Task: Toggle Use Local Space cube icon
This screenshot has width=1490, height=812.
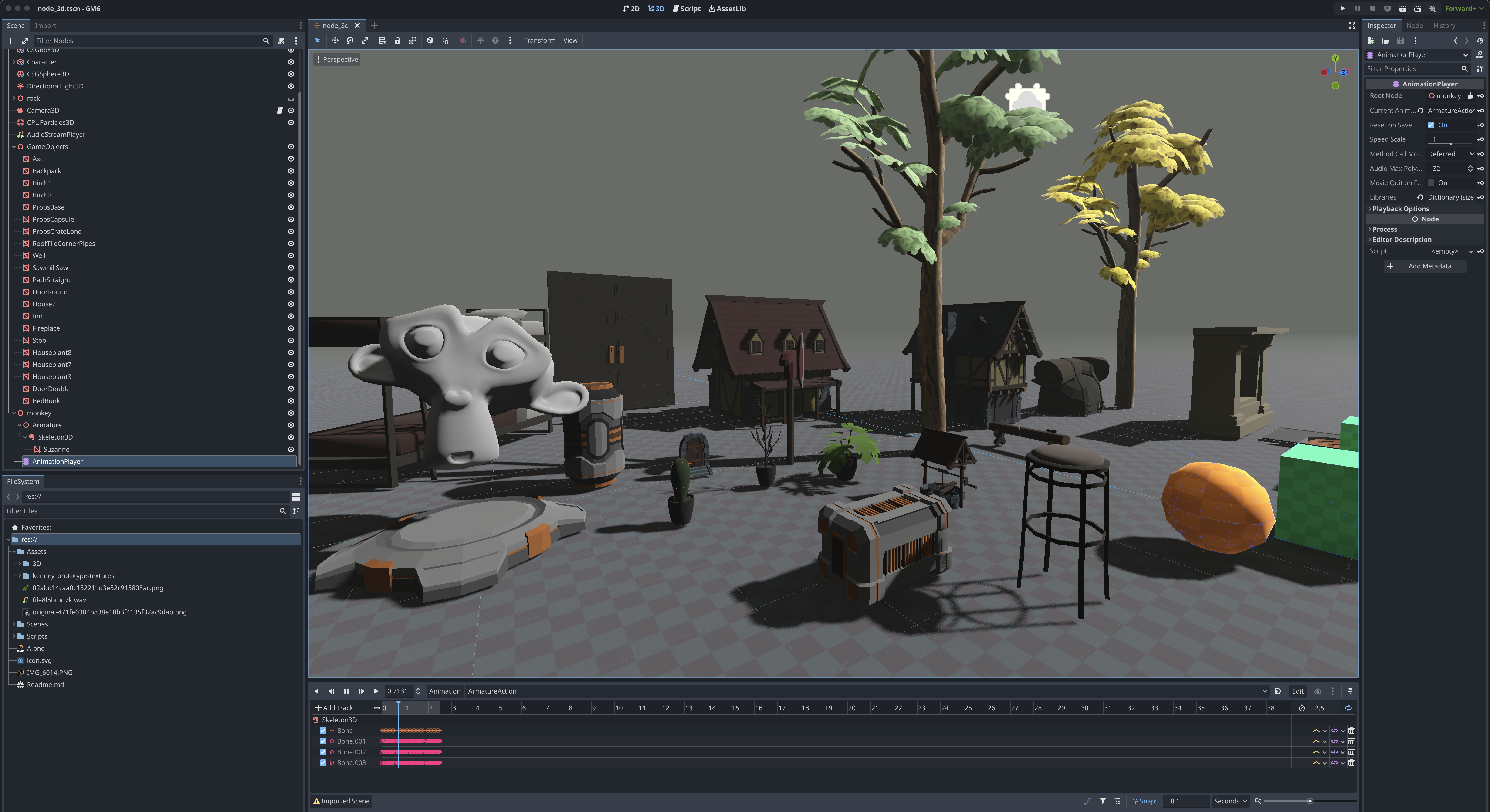Action: point(430,41)
